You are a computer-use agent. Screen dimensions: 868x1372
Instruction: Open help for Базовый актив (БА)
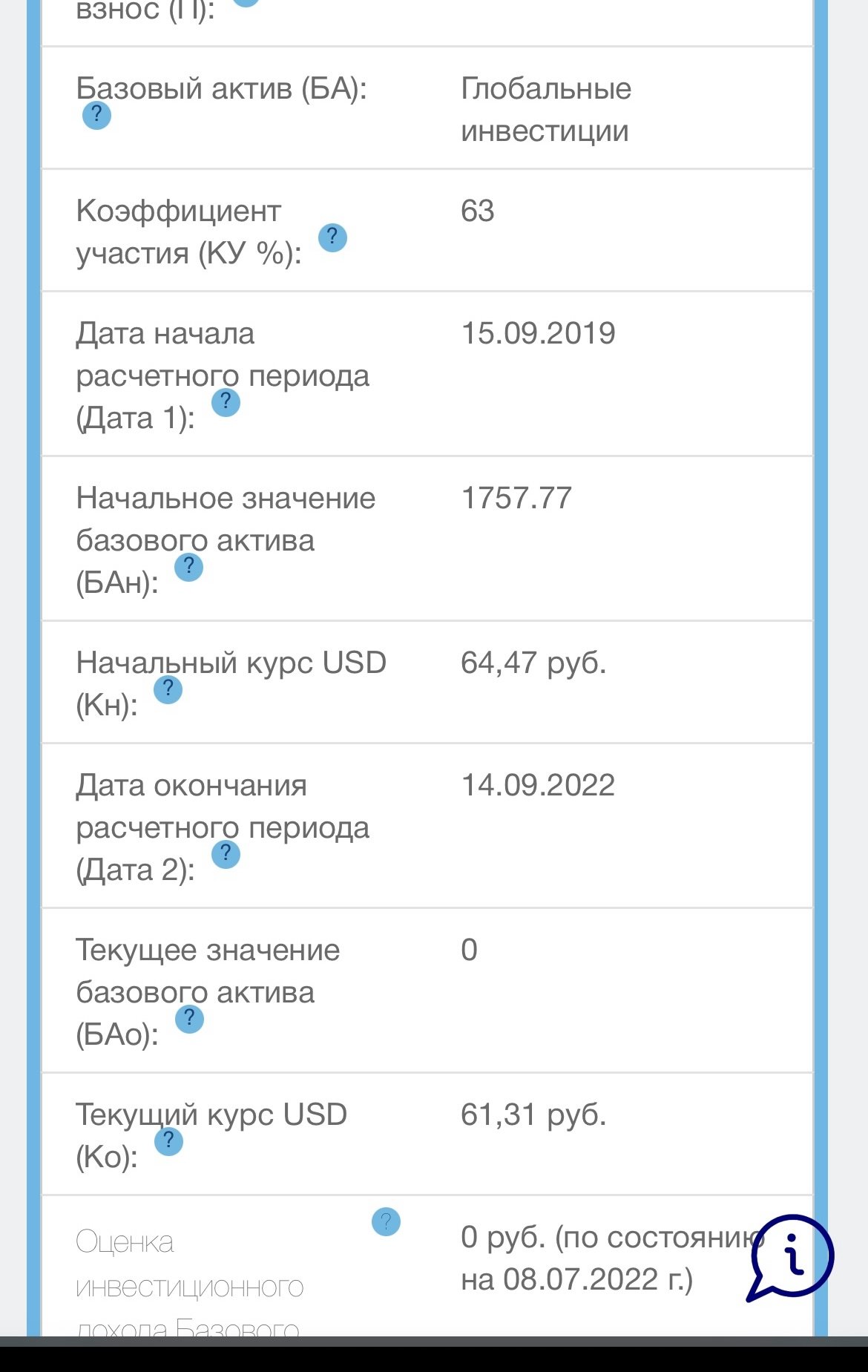[96, 116]
